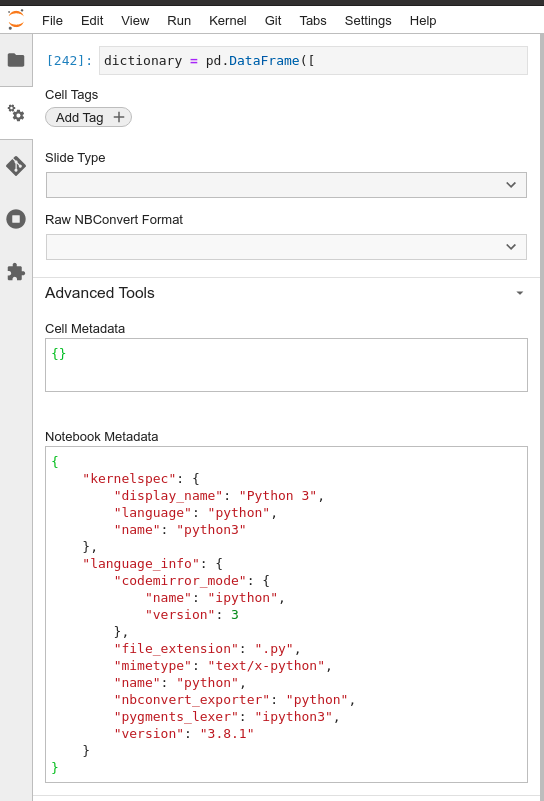This screenshot has height=801, width=544.
Task: Click inside the Notebook Metadata editor
Action: click(x=286, y=614)
